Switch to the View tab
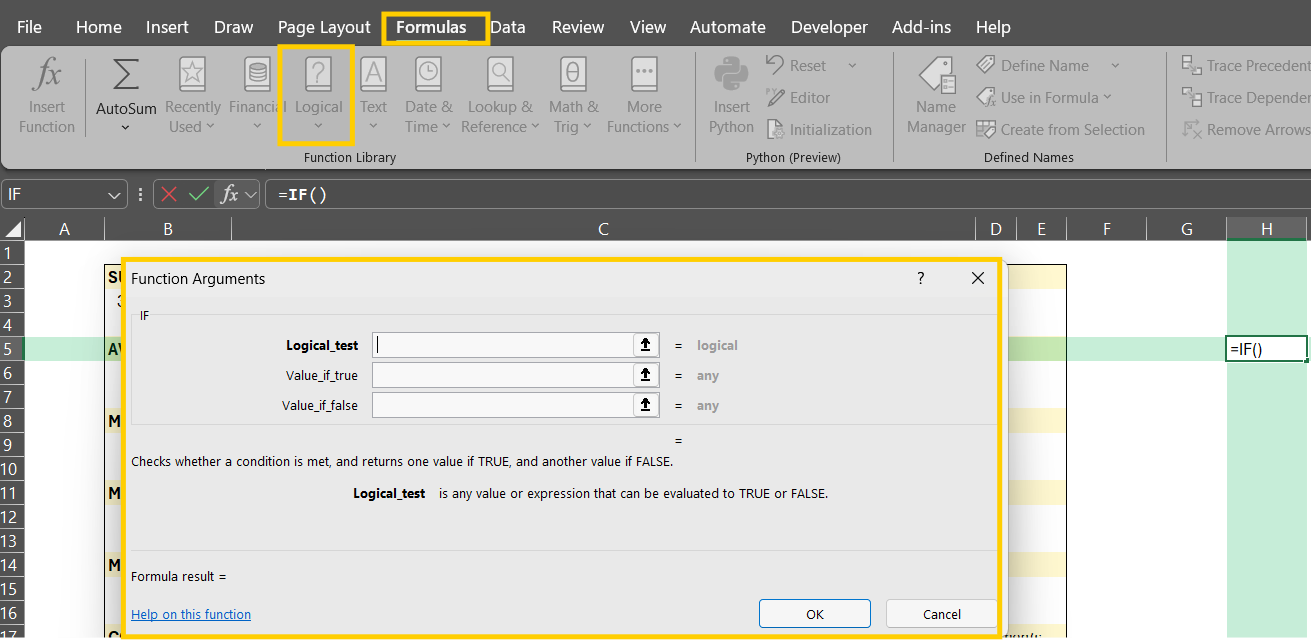The width and height of the screenshot is (1311, 640). pos(648,27)
